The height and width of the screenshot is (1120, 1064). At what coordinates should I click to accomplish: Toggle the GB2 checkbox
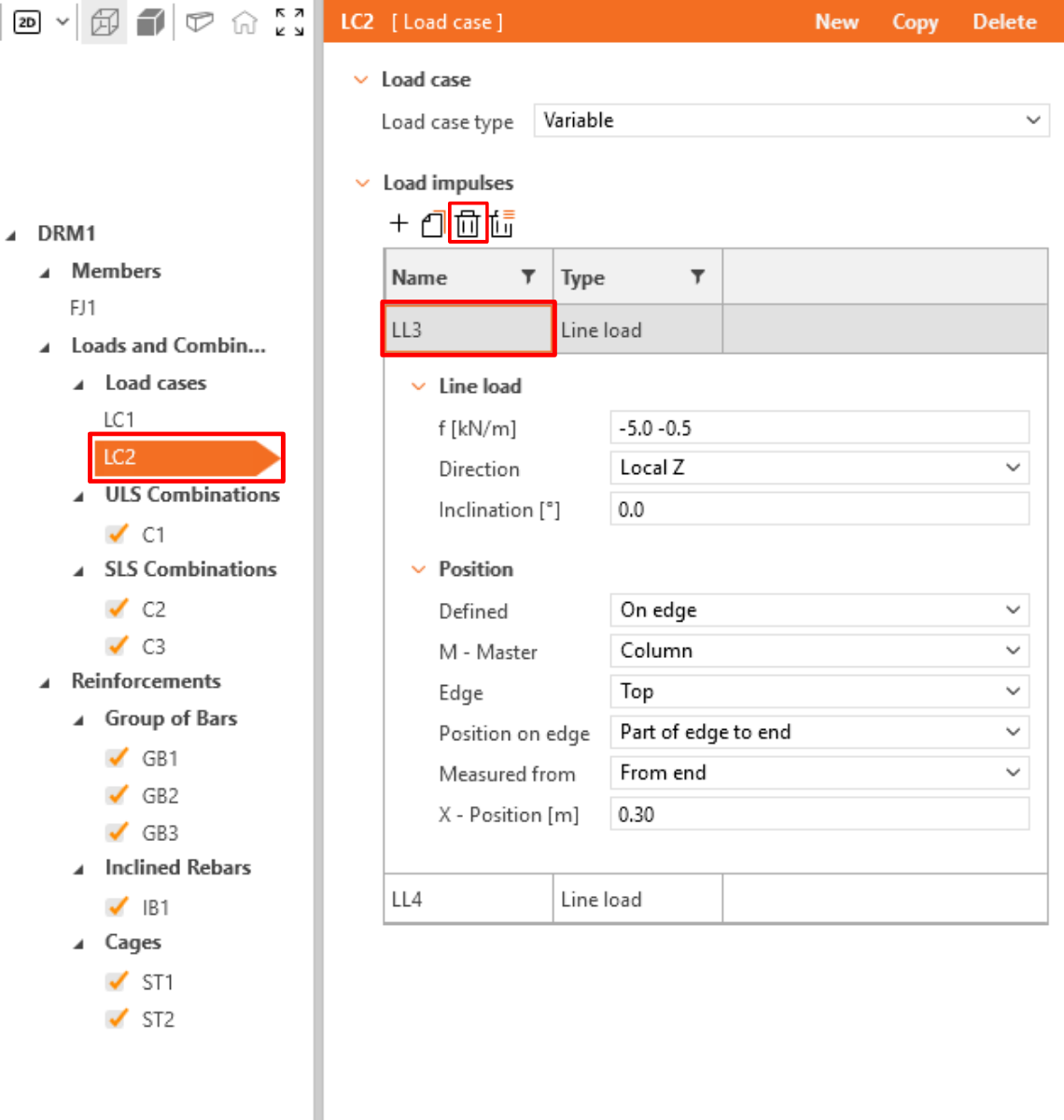pos(117,795)
